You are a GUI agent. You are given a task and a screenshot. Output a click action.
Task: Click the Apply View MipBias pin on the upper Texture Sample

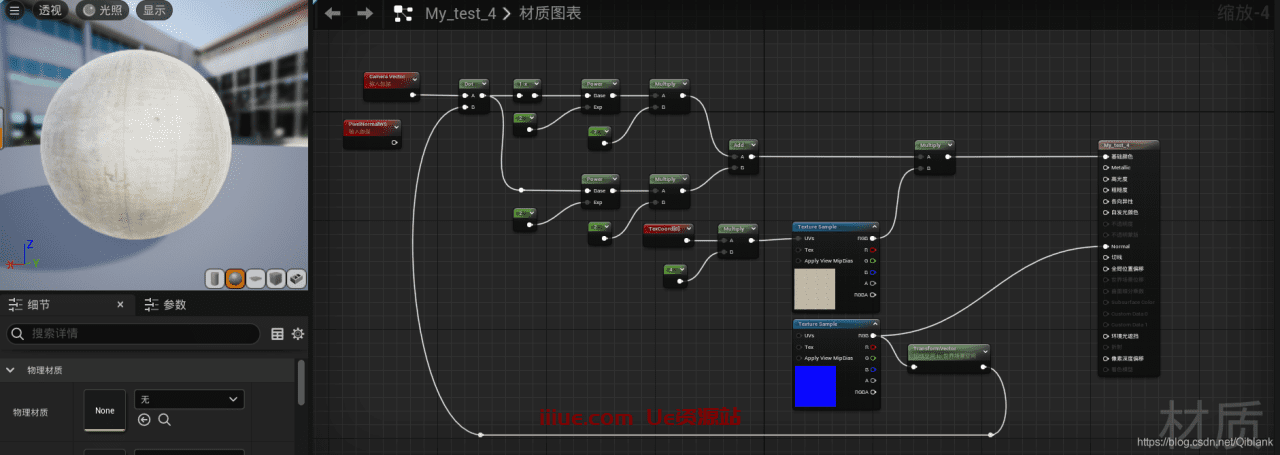click(x=799, y=261)
